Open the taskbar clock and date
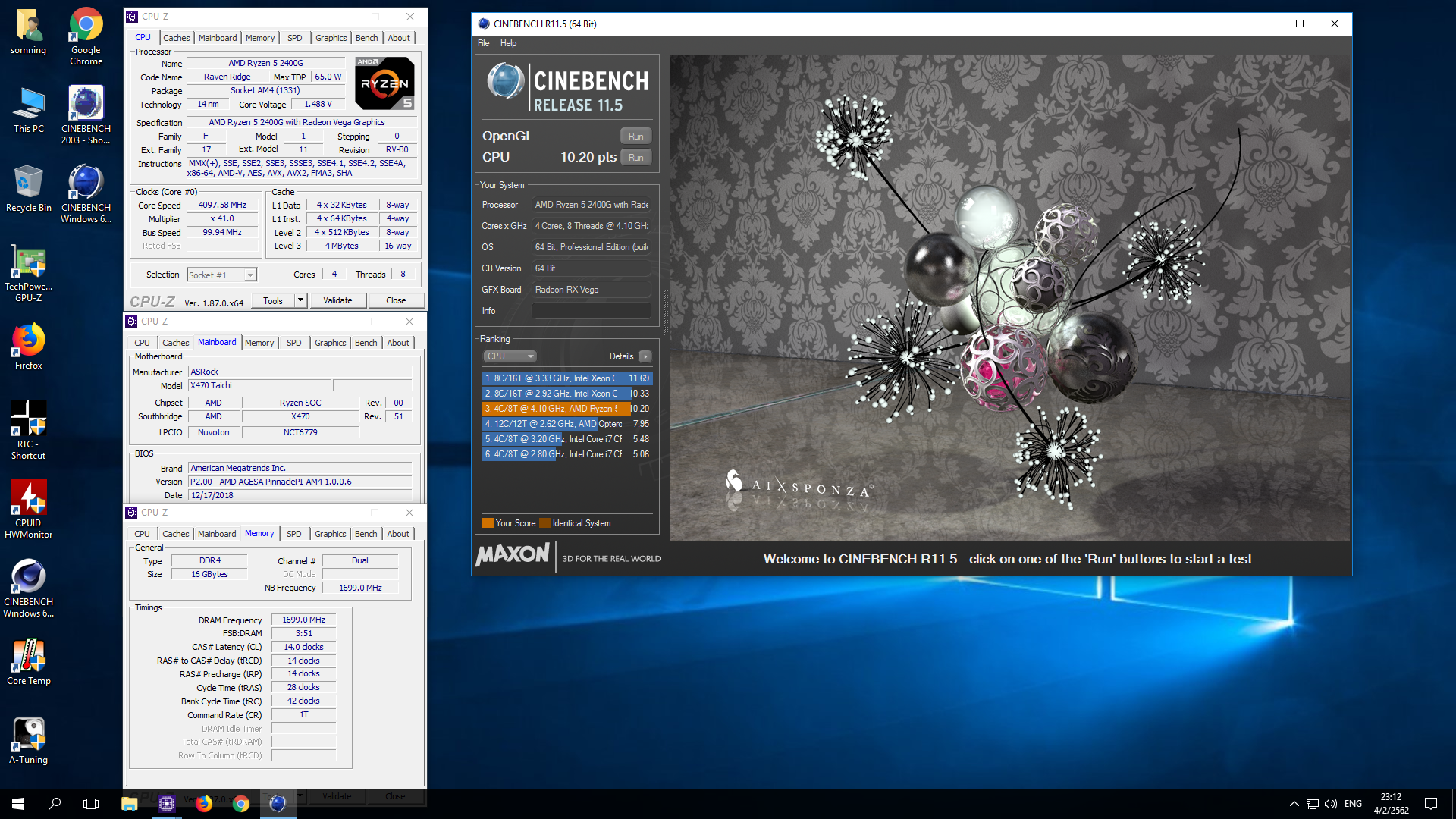Image resolution: width=1456 pixels, height=819 pixels. point(1391,804)
